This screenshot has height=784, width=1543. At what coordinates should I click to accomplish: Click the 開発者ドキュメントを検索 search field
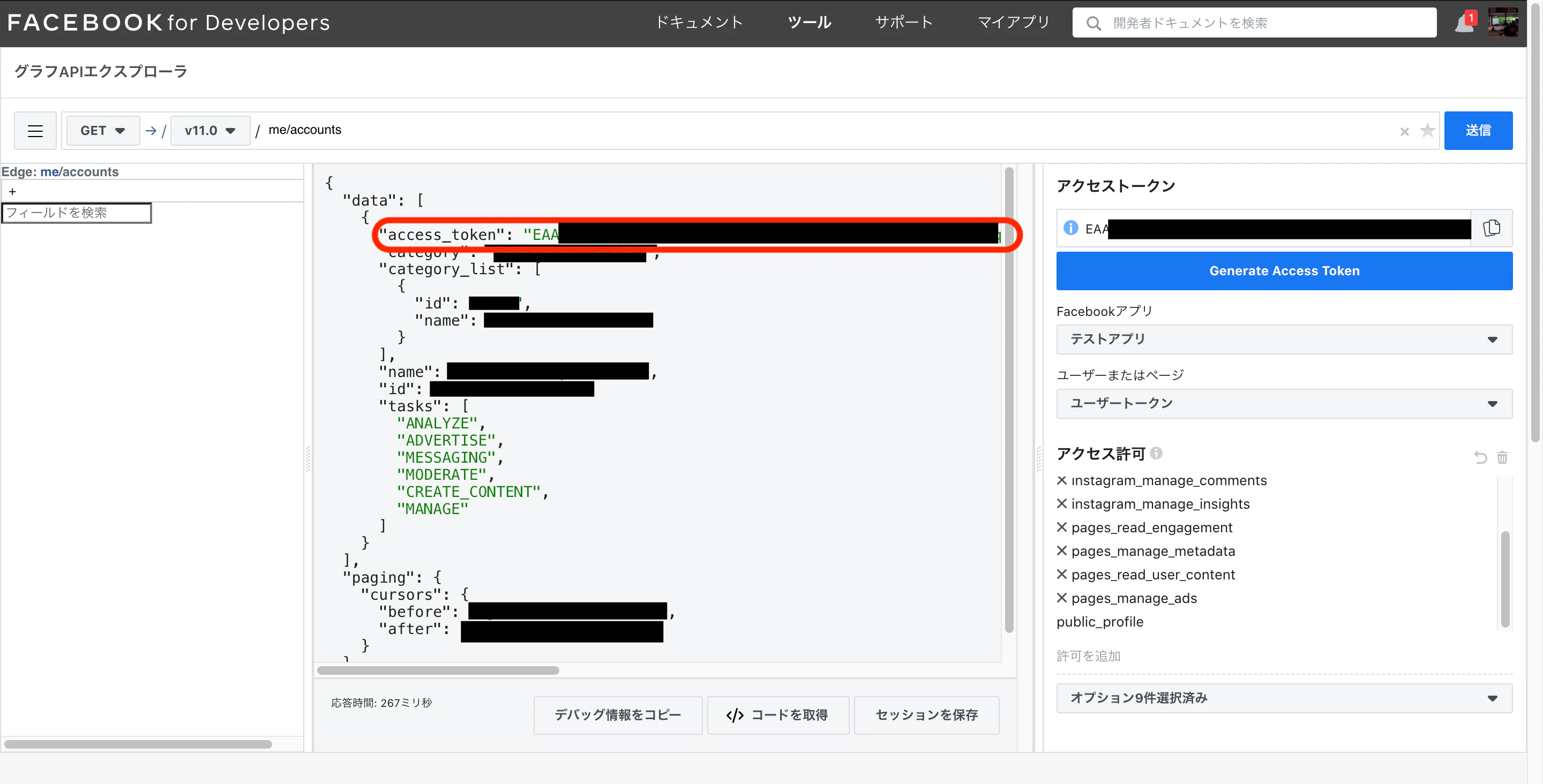(1254, 22)
